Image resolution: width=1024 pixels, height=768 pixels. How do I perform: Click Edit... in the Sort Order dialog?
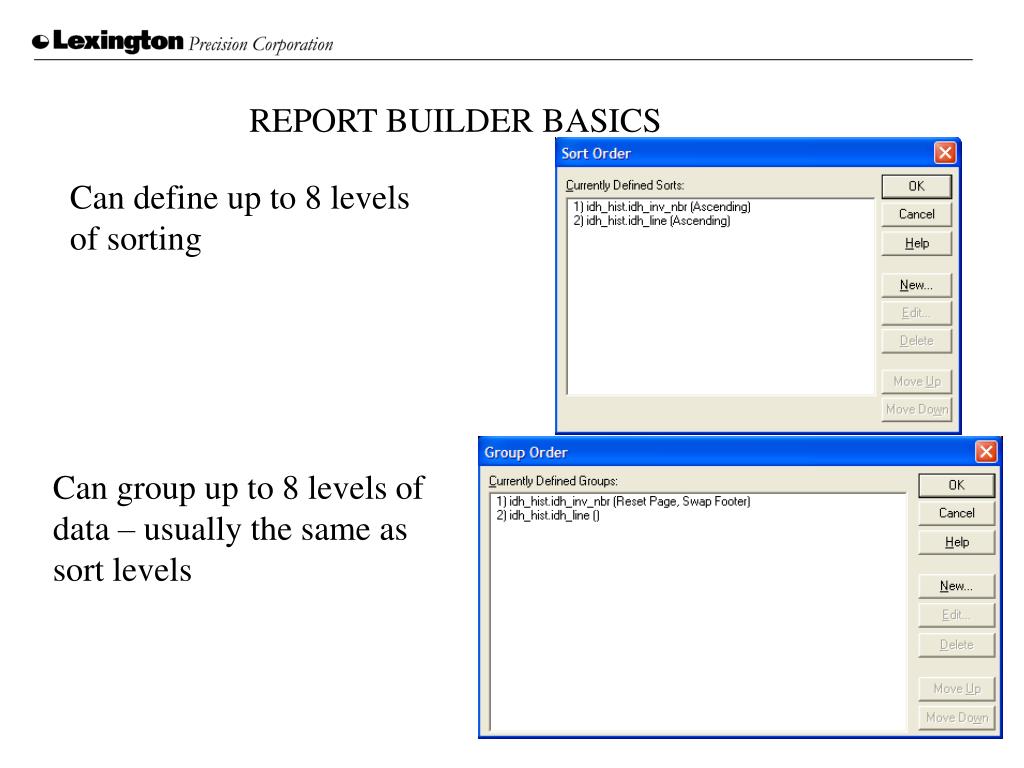coord(916,313)
